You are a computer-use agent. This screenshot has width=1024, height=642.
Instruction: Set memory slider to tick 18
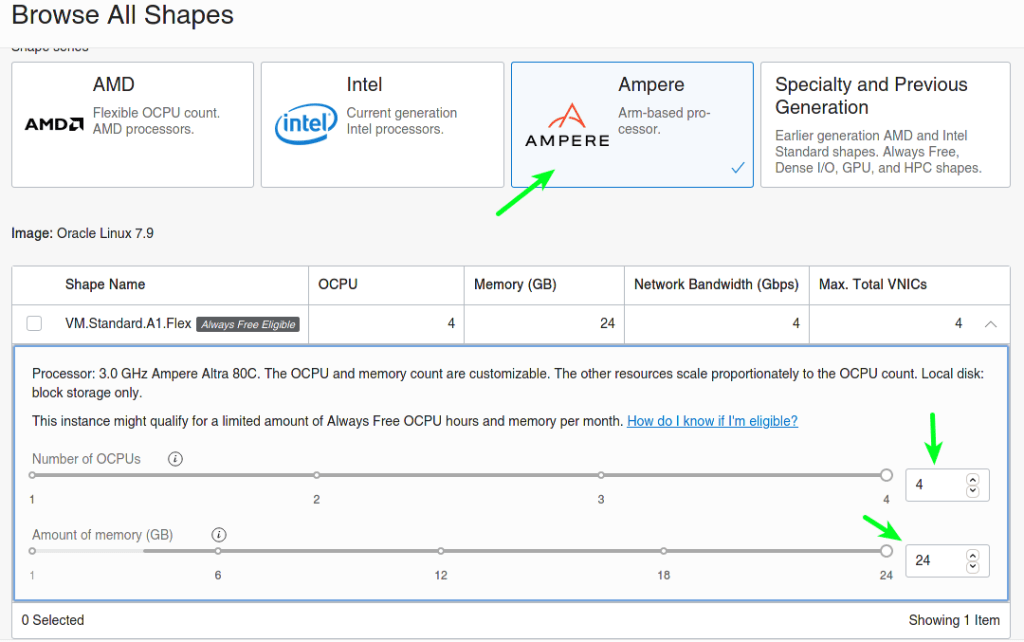pos(664,551)
